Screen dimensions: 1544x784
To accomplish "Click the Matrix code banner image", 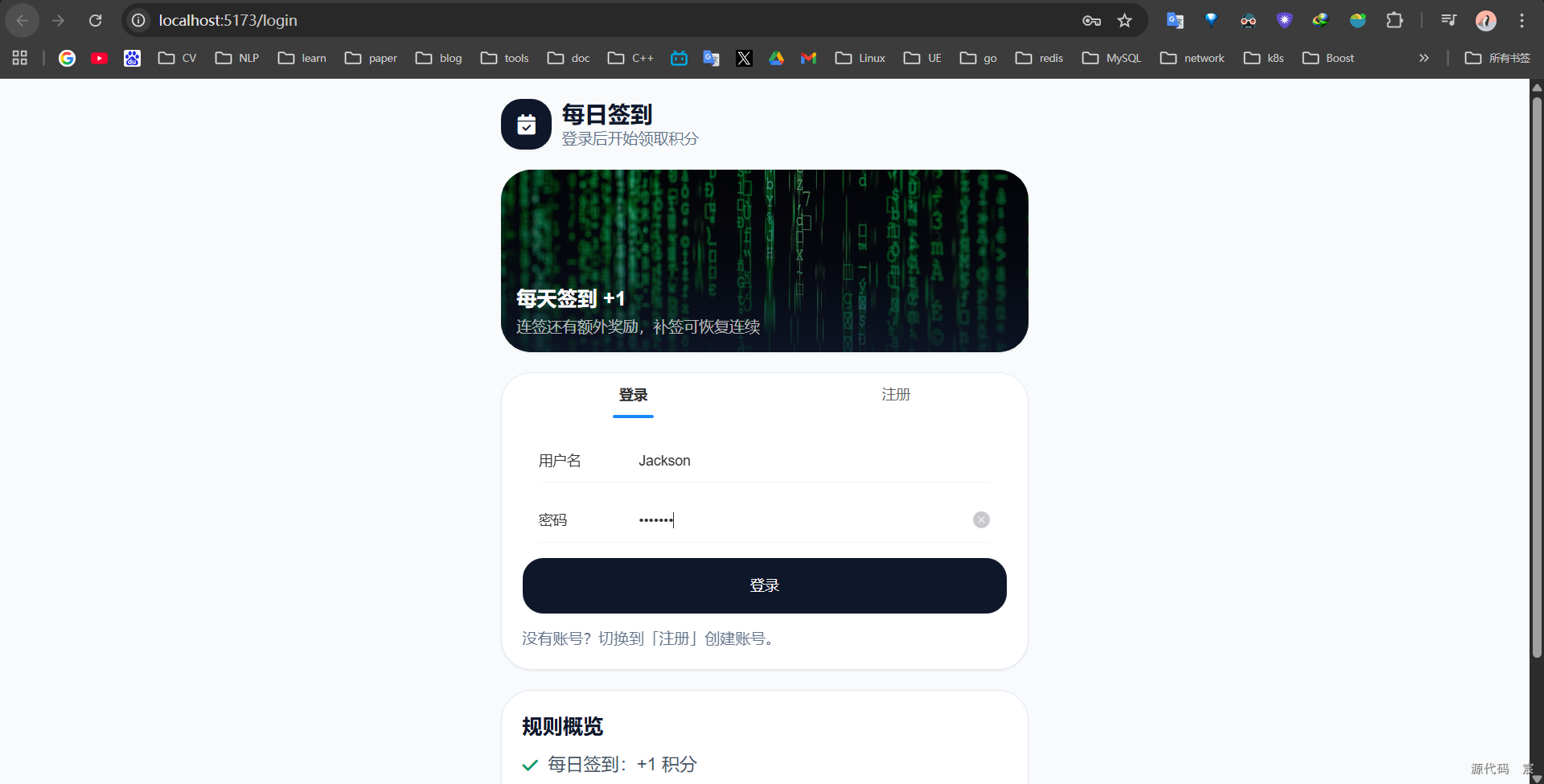I will point(764,261).
